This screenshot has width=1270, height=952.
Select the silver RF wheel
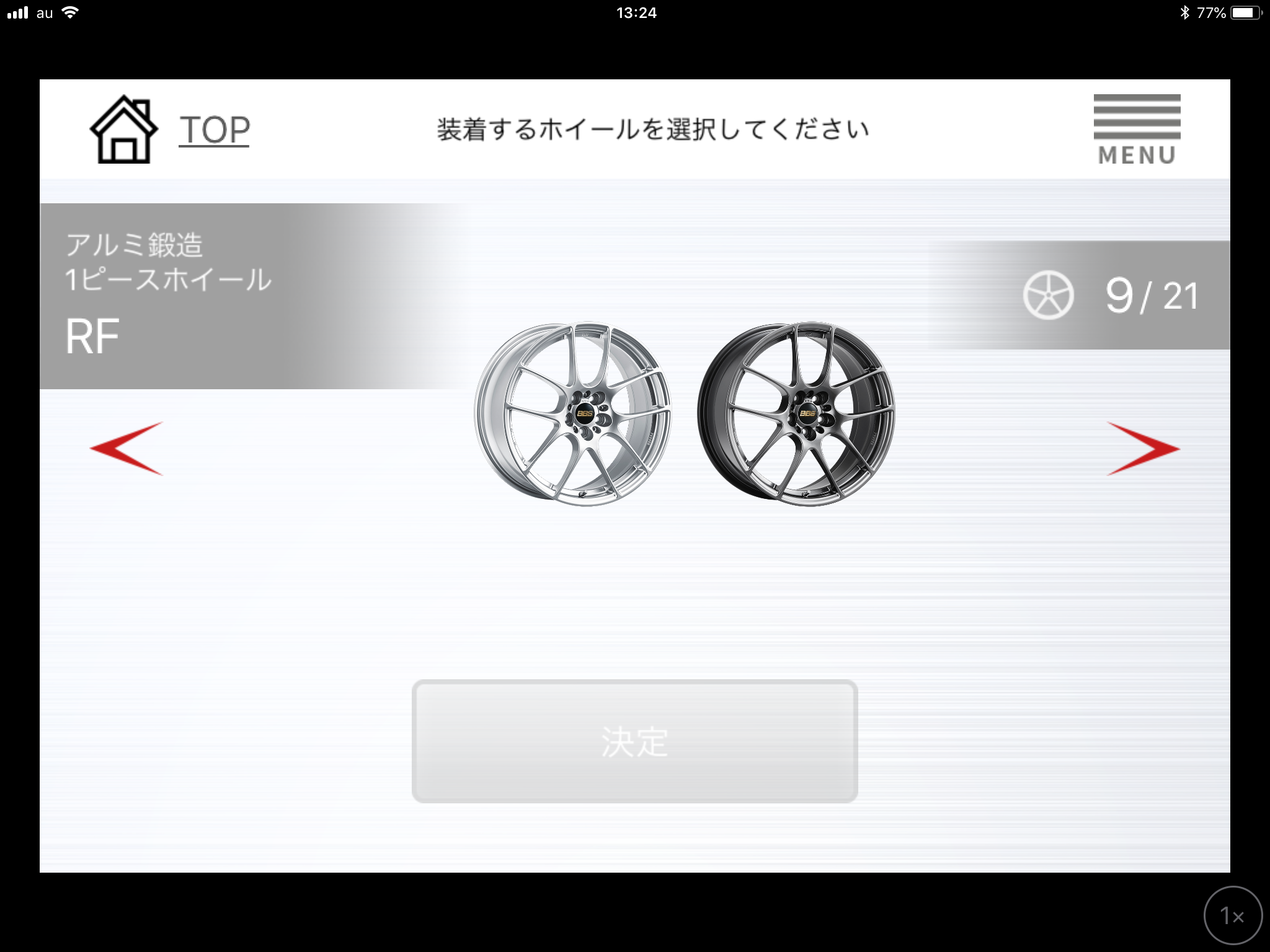pos(572,414)
